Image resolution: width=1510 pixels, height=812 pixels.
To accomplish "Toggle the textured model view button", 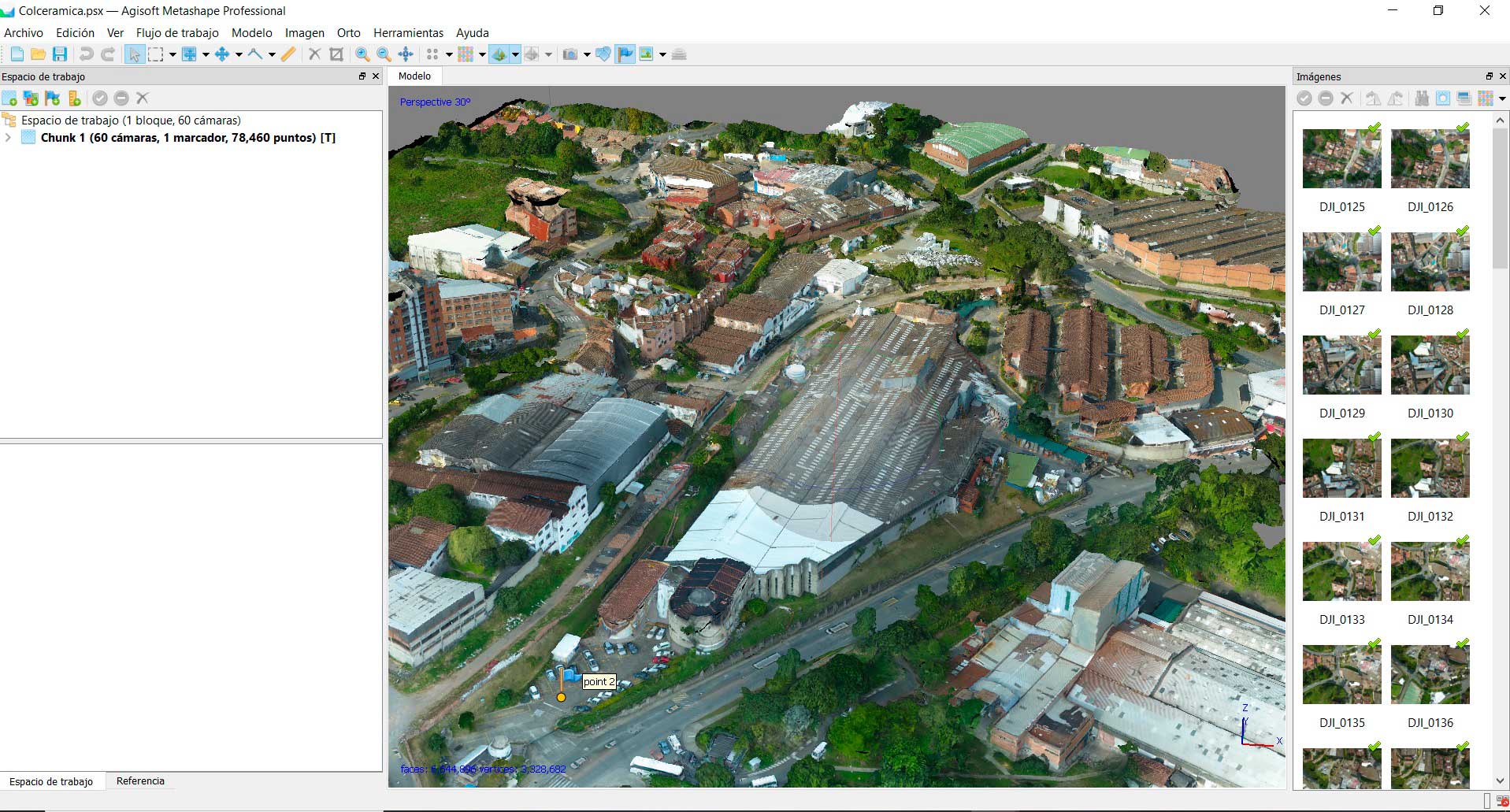I will 498,54.
